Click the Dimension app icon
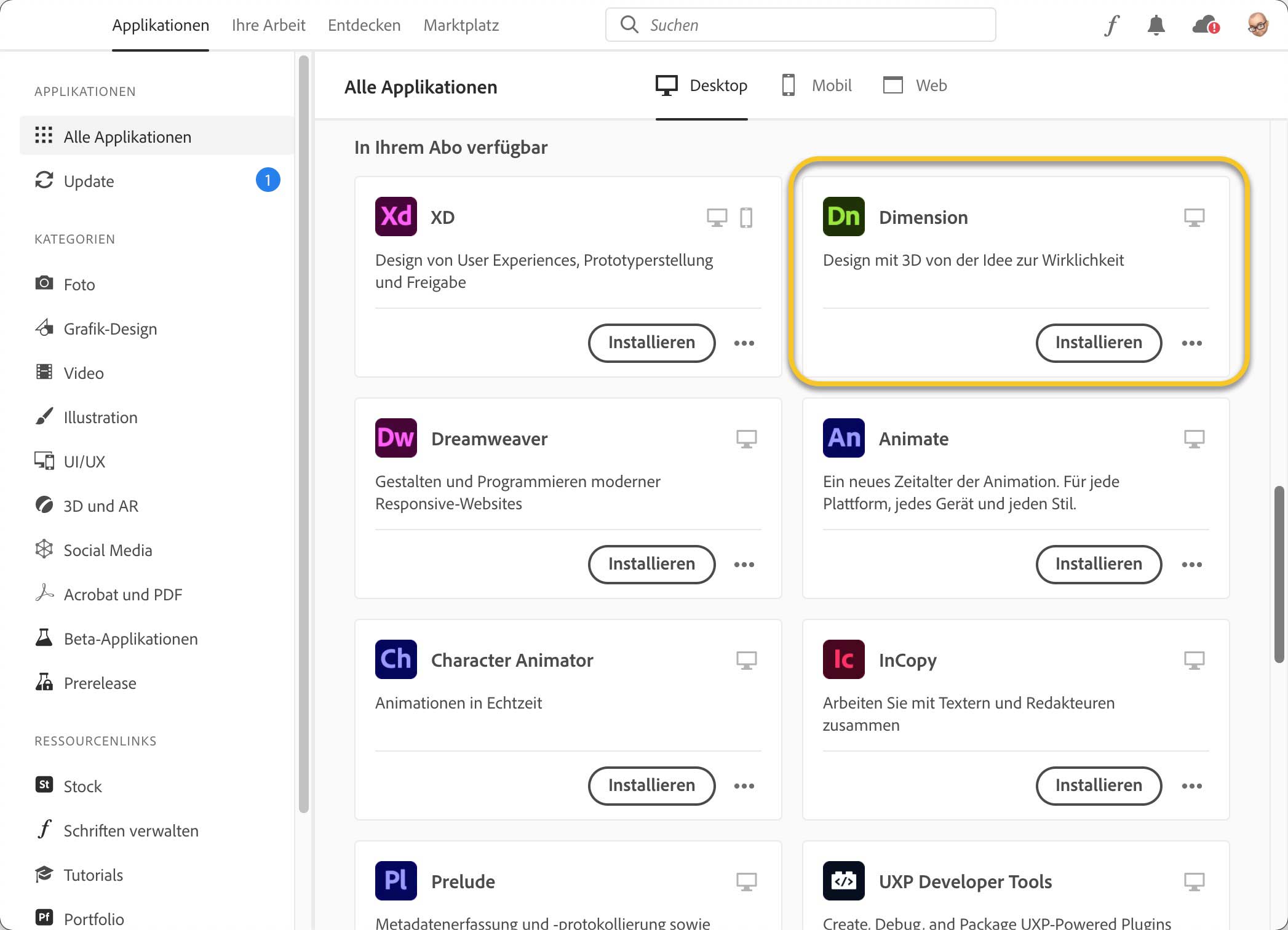This screenshot has height=930, width=1288. (843, 217)
